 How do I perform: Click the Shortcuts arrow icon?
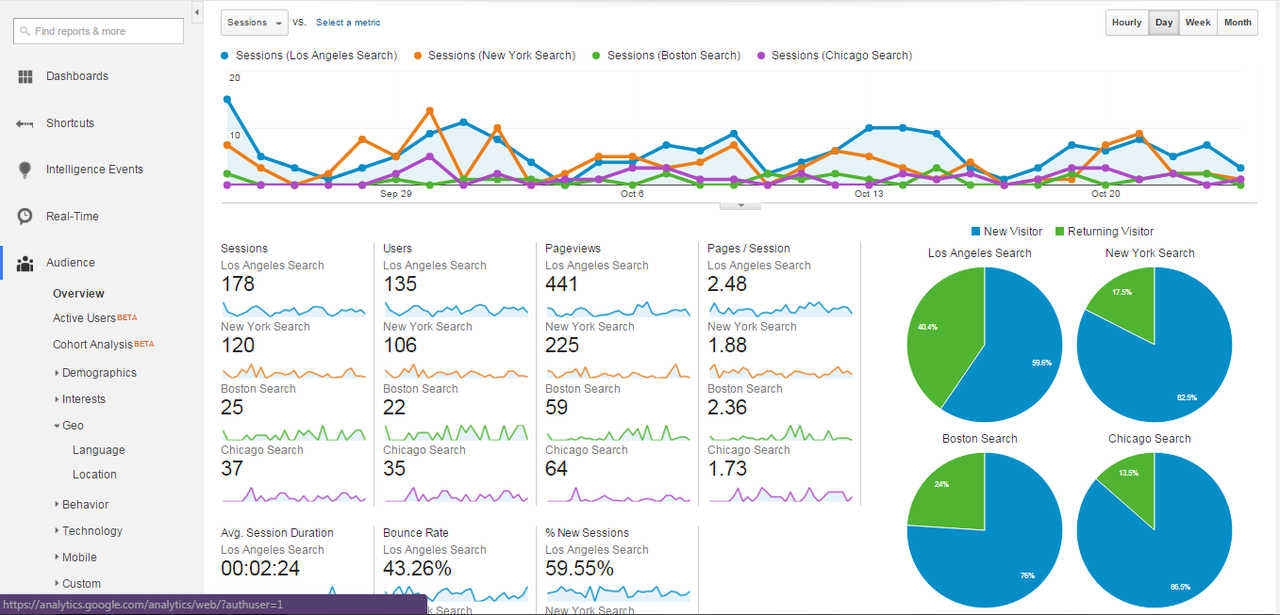click(x=26, y=123)
